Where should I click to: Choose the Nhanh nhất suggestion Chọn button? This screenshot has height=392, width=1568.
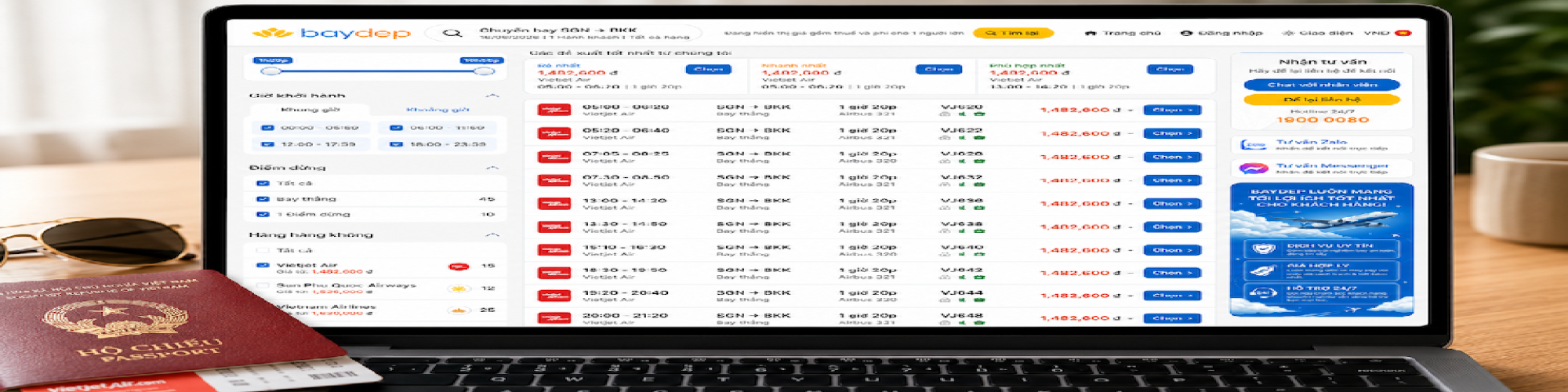click(938, 69)
